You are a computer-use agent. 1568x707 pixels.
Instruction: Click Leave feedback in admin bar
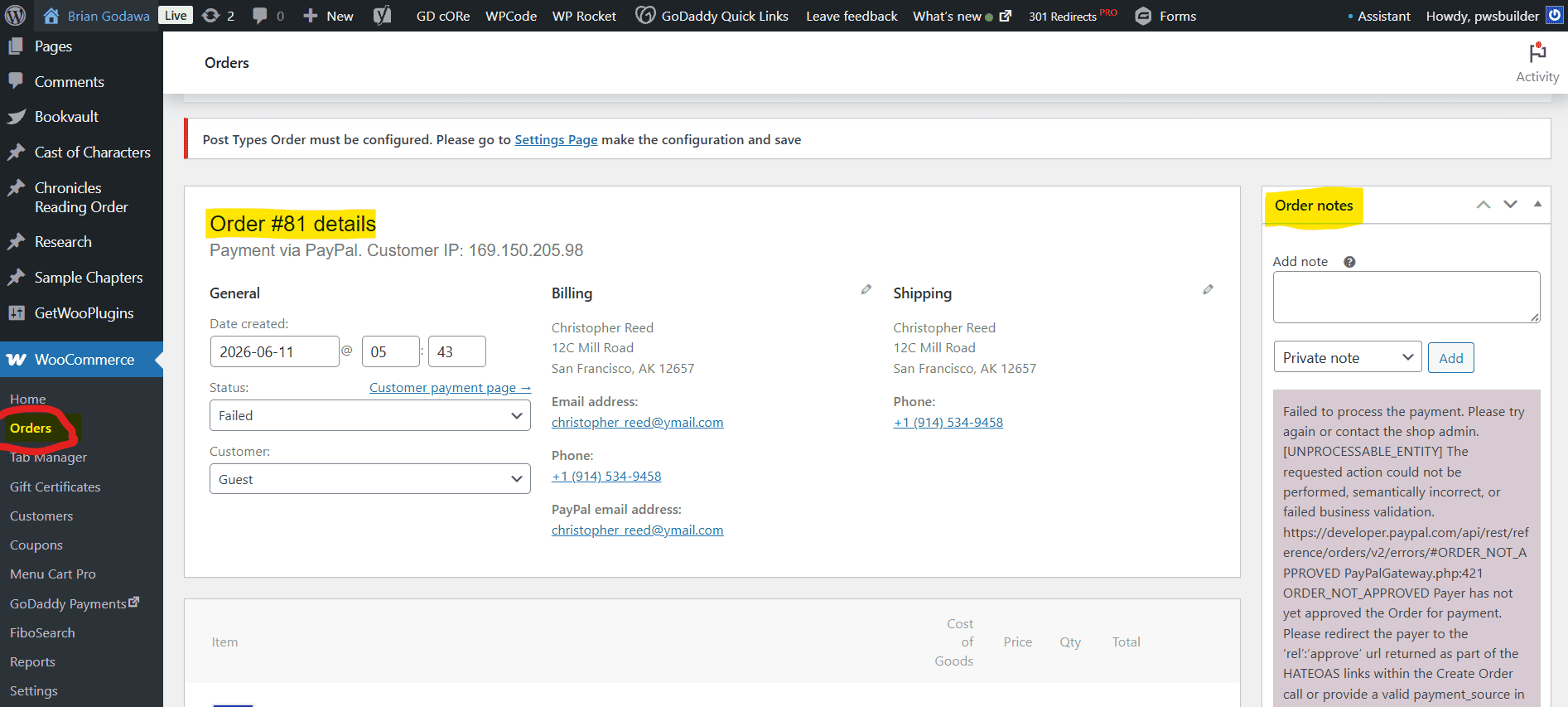[852, 17]
